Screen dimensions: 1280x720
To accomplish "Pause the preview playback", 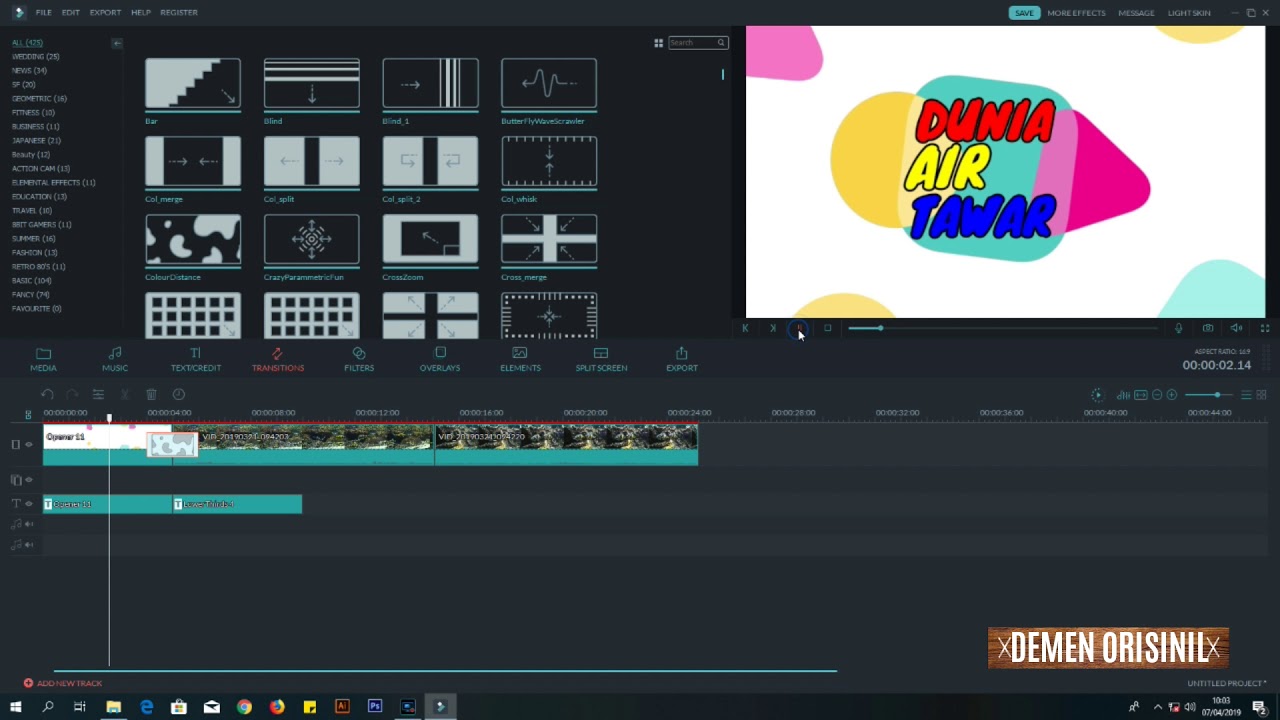I will tap(799, 328).
